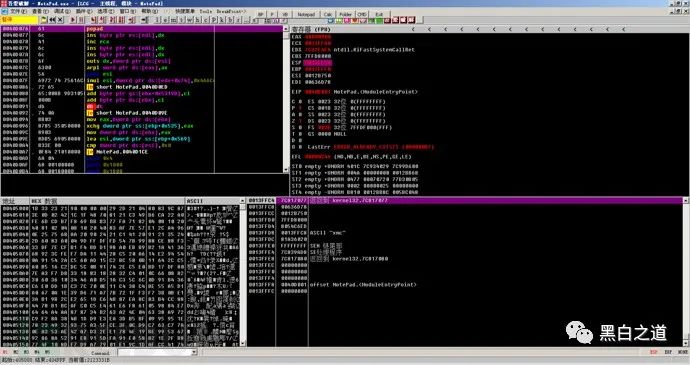Show Source window via S icon

click(255, 20)
